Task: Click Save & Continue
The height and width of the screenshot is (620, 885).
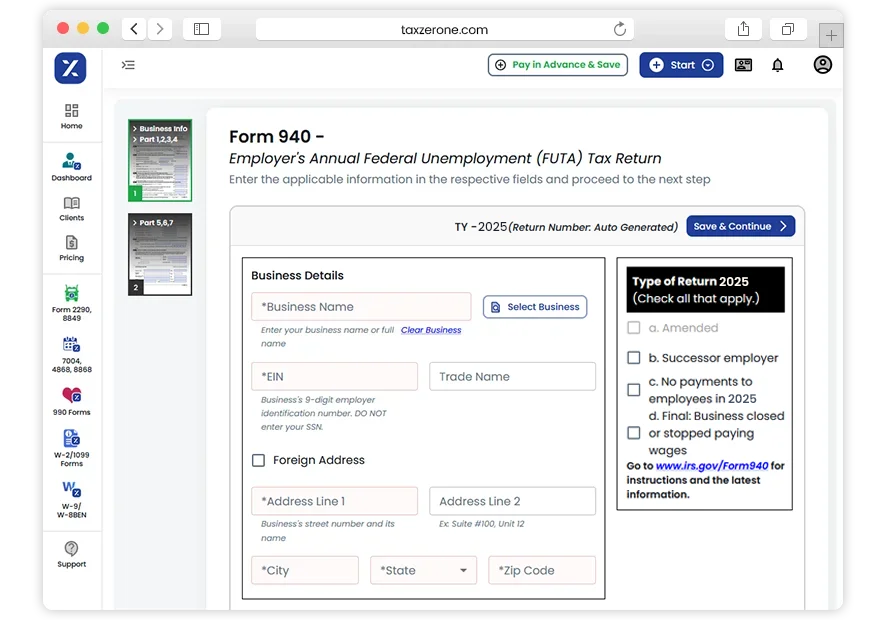Action: (x=740, y=226)
